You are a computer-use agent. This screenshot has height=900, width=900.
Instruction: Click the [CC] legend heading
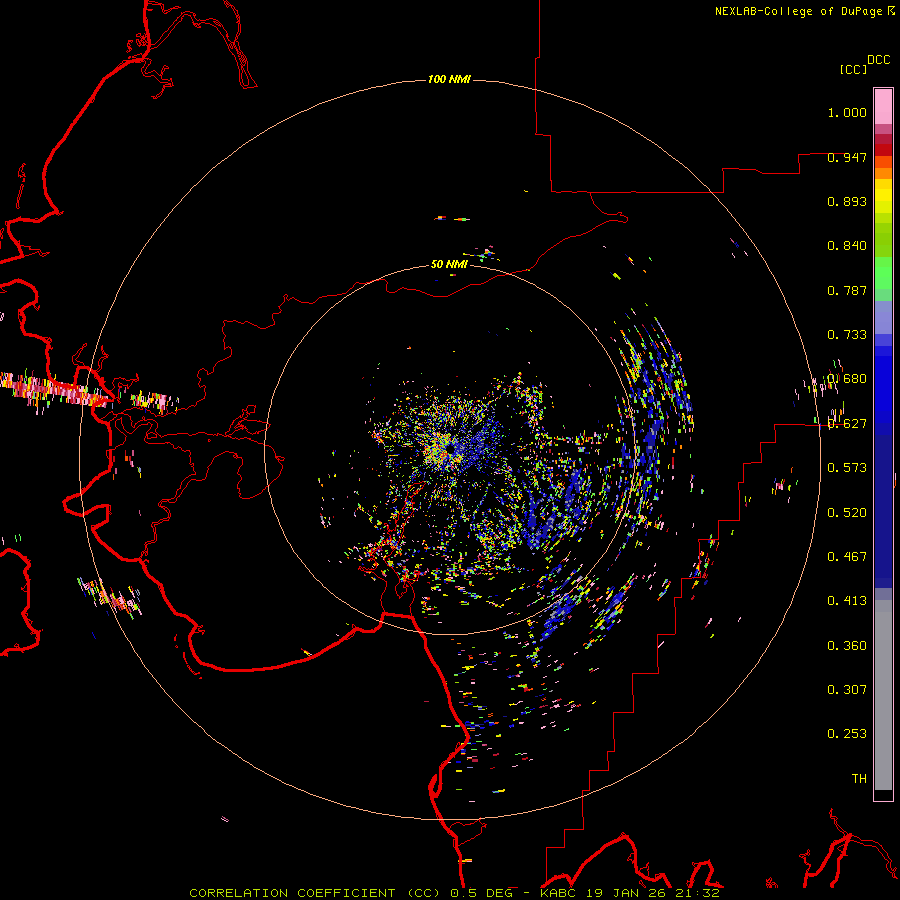[x=853, y=69]
